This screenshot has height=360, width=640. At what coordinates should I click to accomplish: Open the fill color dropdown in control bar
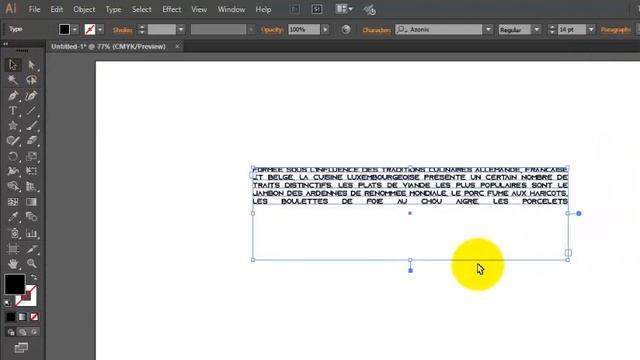[75, 29]
